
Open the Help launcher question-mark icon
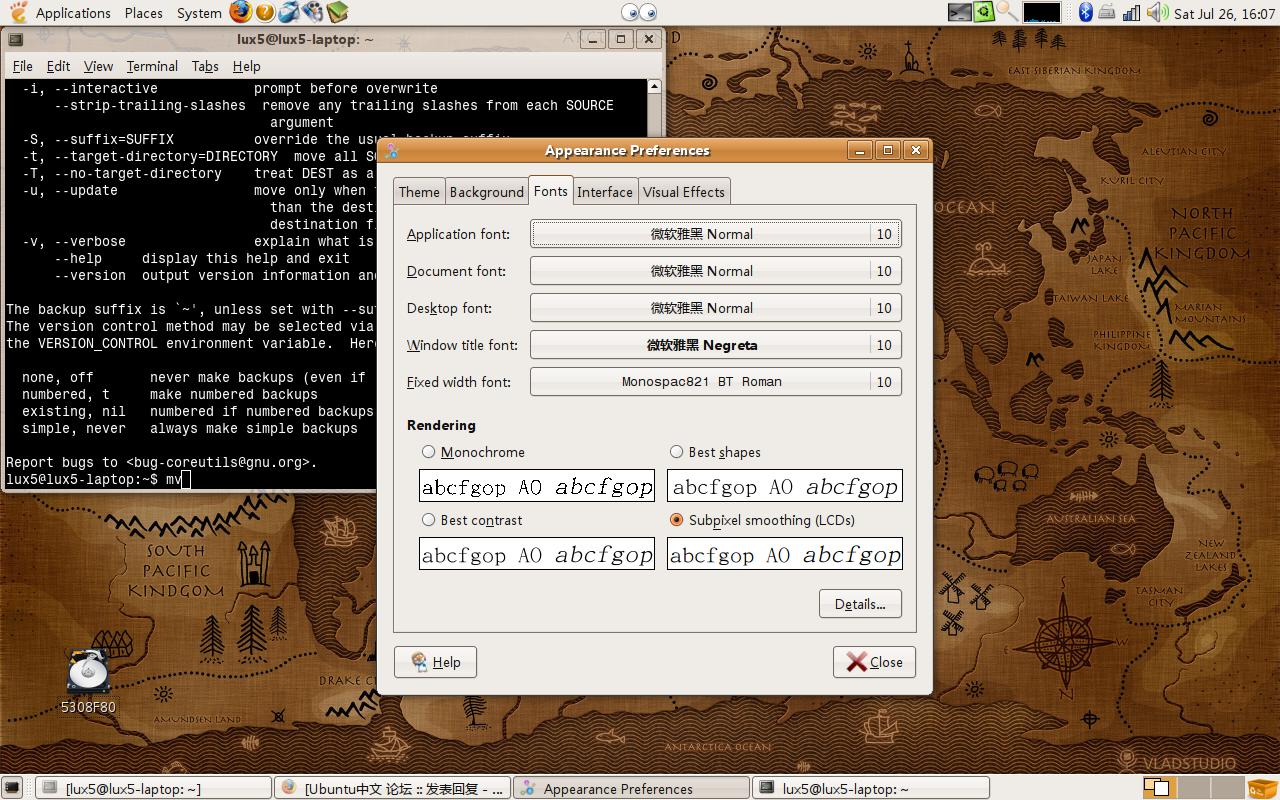(265, 12)
